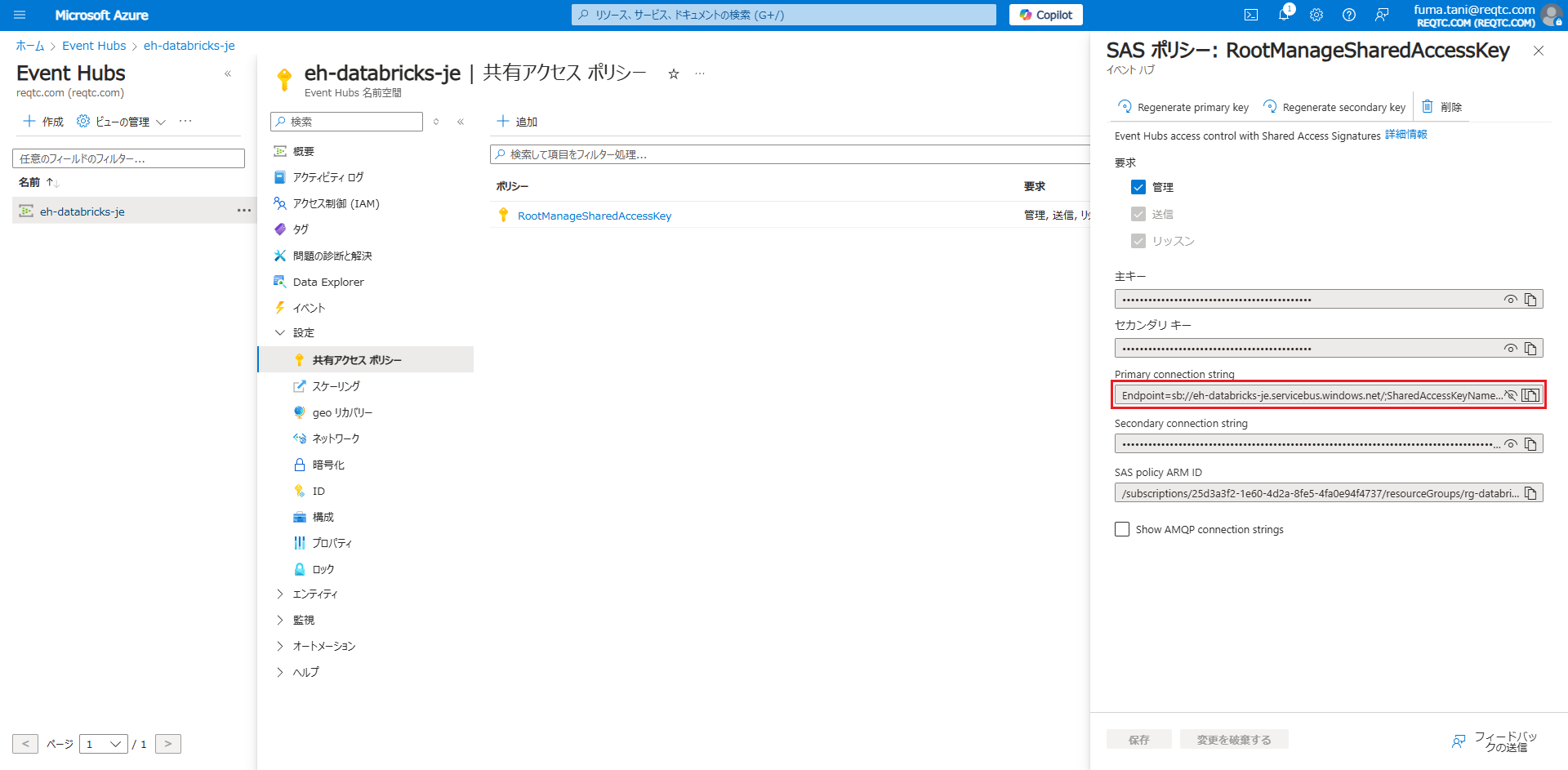Open the RootManageSharedAccessKey policy link

pyautogui.click(x=595, y=215)
